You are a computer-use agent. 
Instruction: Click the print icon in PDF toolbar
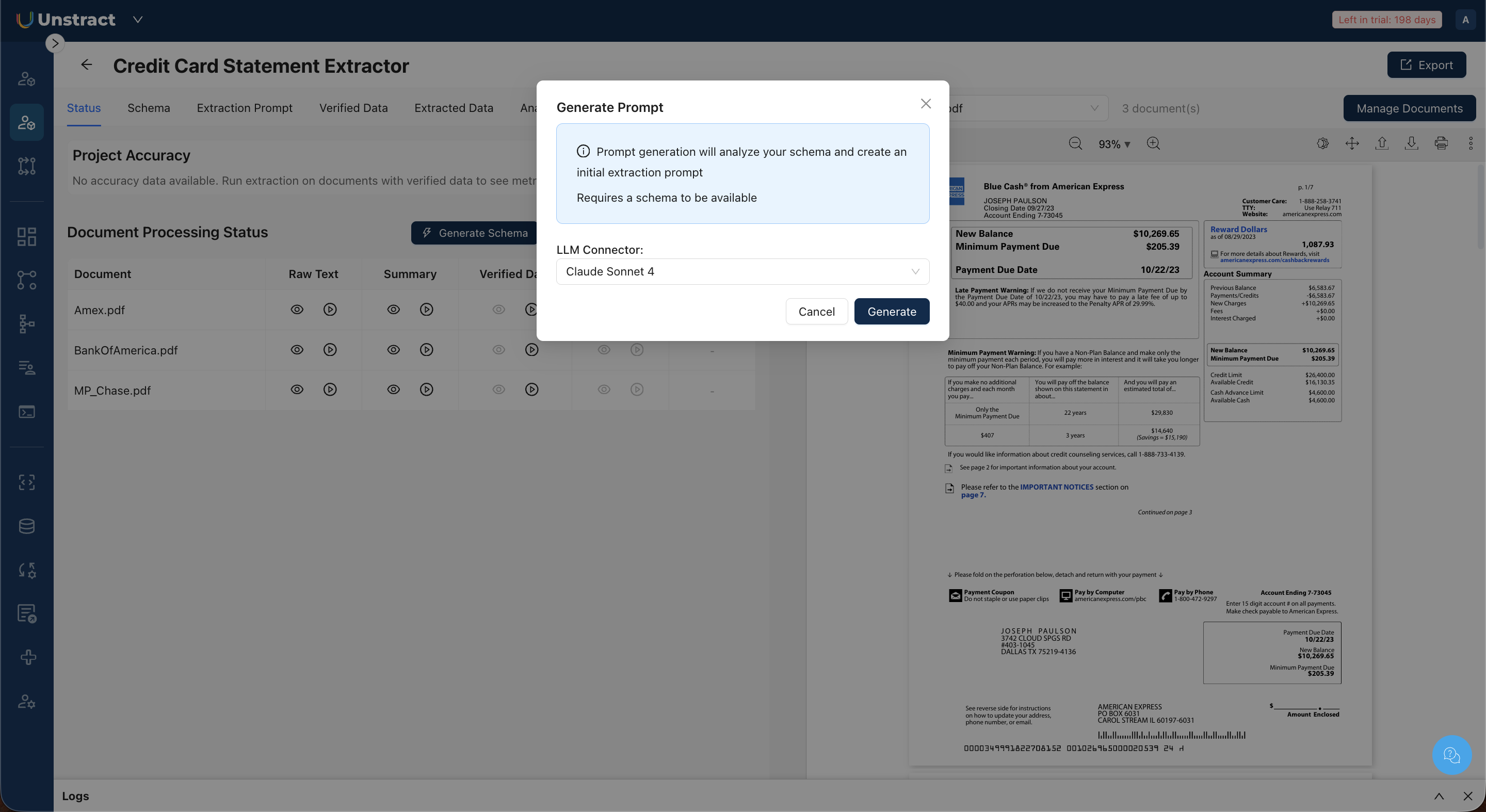click(x=1441, y=143)
